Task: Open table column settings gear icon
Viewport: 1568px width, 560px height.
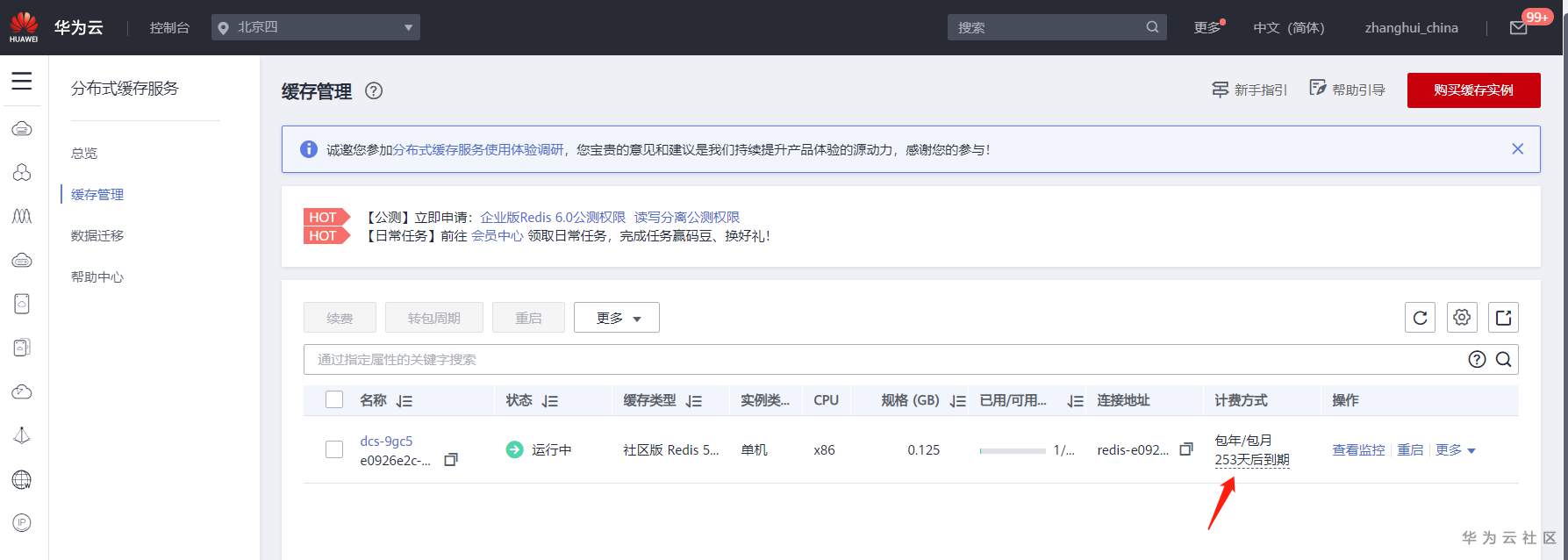Action: pos(1462,318)
